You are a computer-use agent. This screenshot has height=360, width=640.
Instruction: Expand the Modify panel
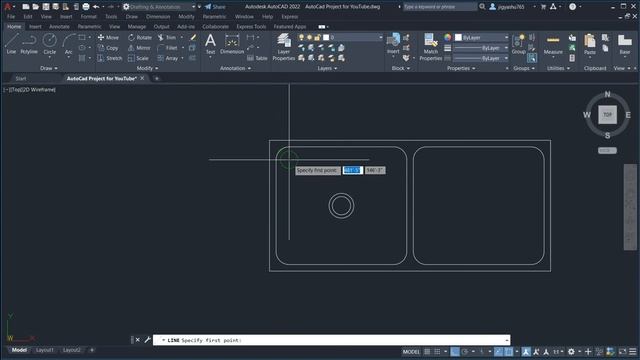point(147,68)
